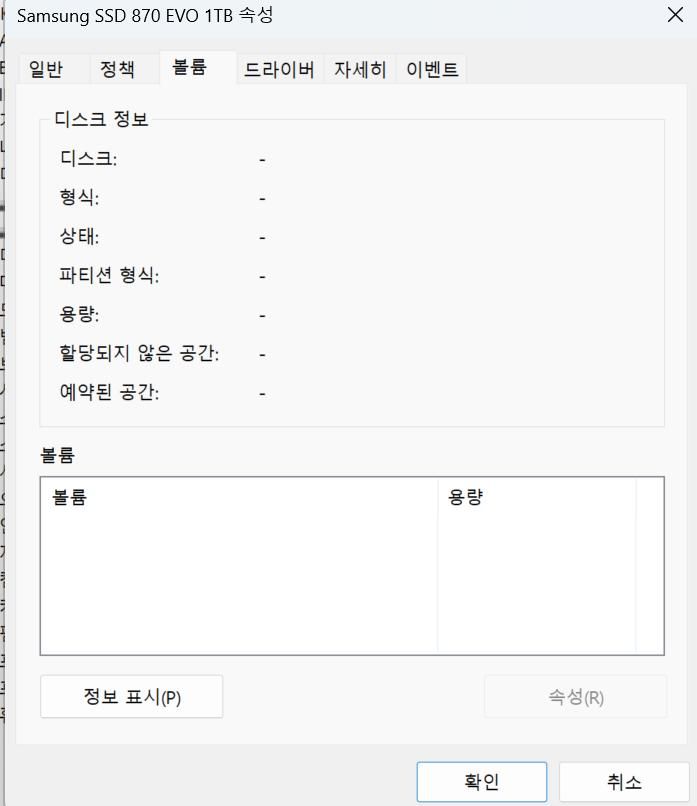The width and height of the screenshot is (697, 806).
Task: Sort by 볼륨 column header in list
Action: [x=240, y=497]
